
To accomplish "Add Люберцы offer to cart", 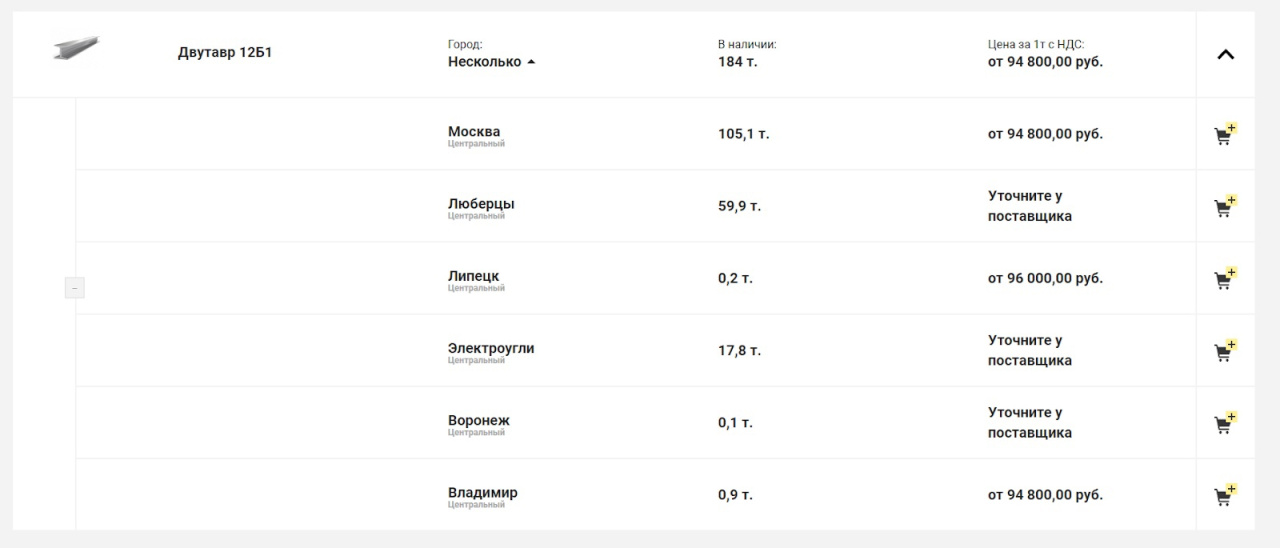I will point(1225,206).
